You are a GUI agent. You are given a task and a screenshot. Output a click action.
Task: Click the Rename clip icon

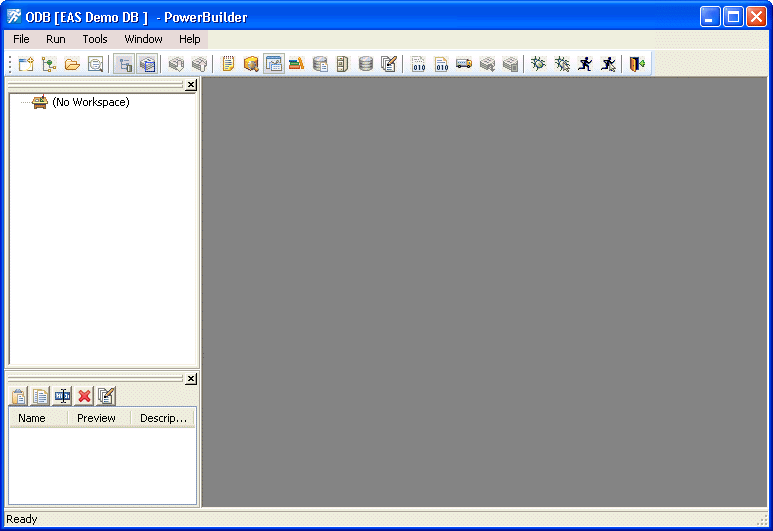(63, 396)
